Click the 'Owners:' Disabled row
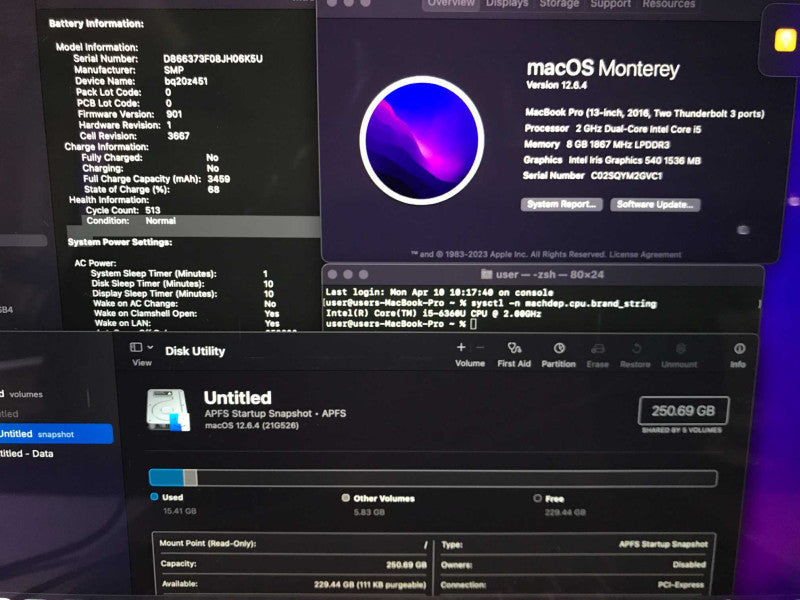Screen dimensions: 800x600 click(x=574, y=565)
